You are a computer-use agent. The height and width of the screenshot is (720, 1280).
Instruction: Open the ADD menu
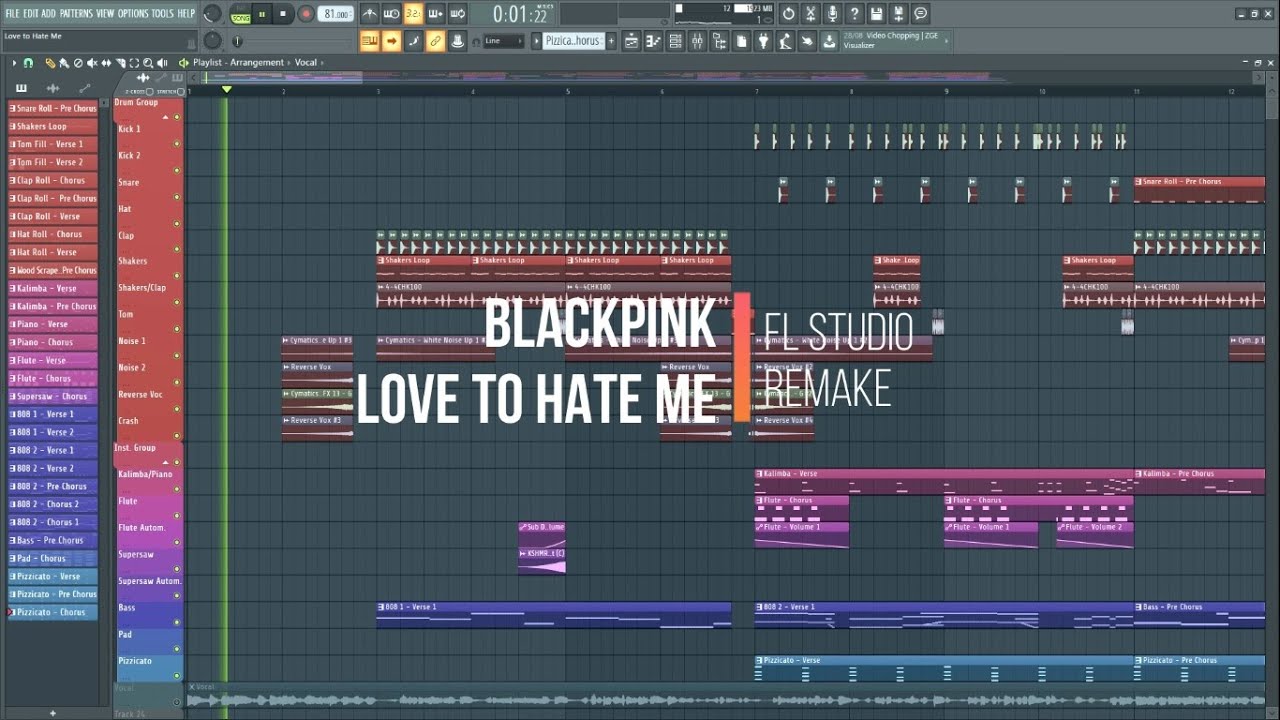click(x=48, y=13)
